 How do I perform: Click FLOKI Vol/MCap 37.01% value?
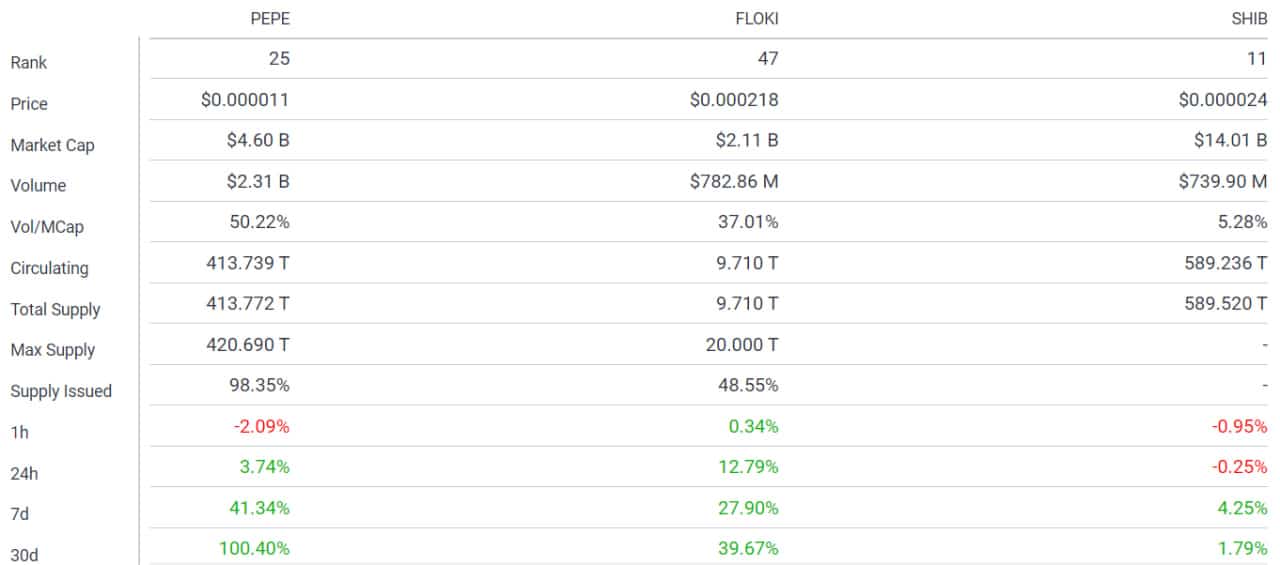click(748, 222)
